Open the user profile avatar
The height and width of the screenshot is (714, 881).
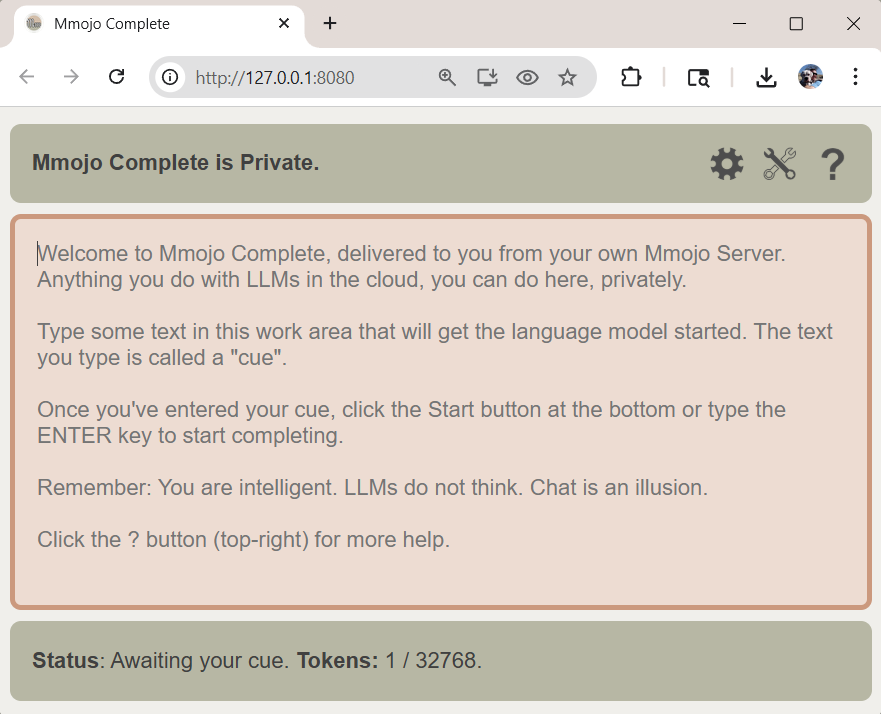click(810, 77)
